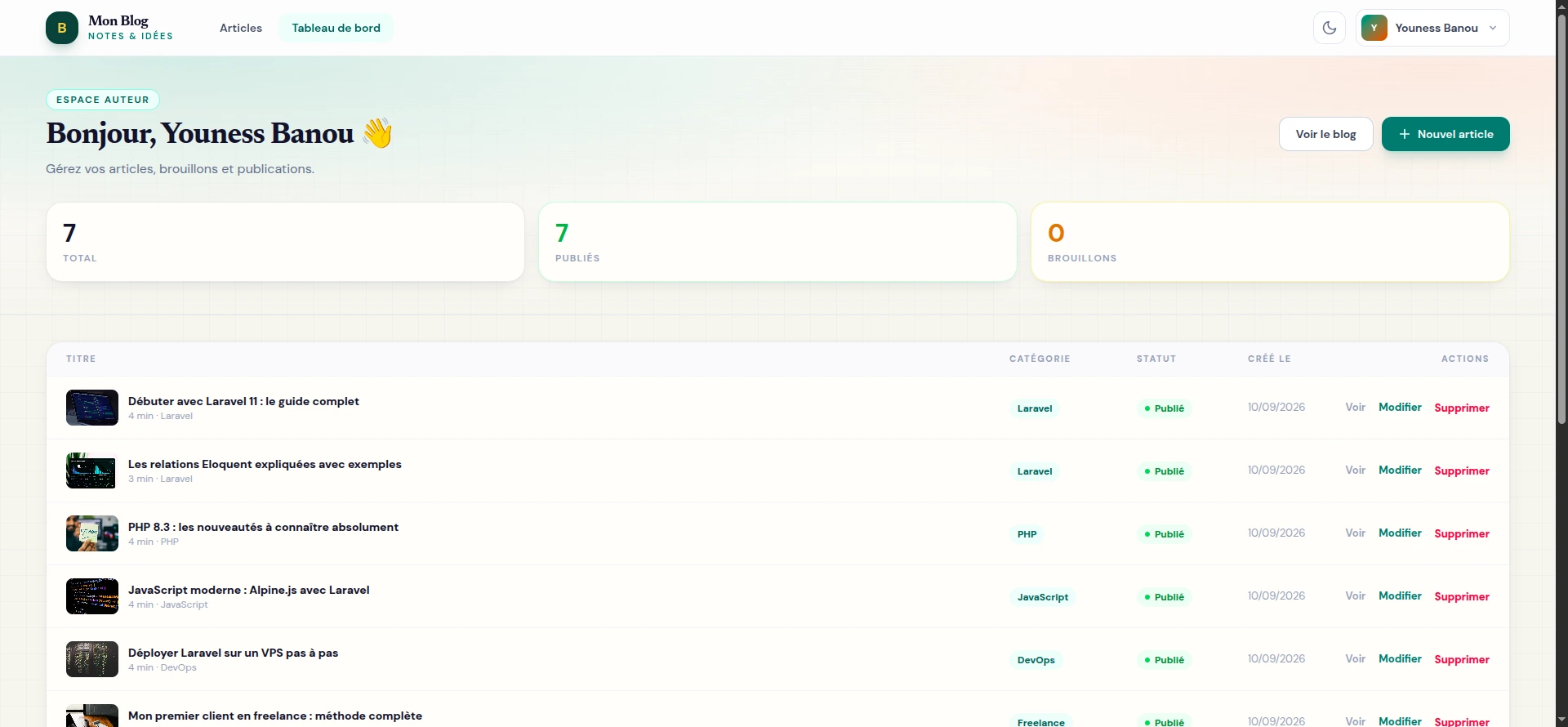1568x727 pixels.
Task: Click the Mon Blog logo badge
Action: click(x=62, y=28)
